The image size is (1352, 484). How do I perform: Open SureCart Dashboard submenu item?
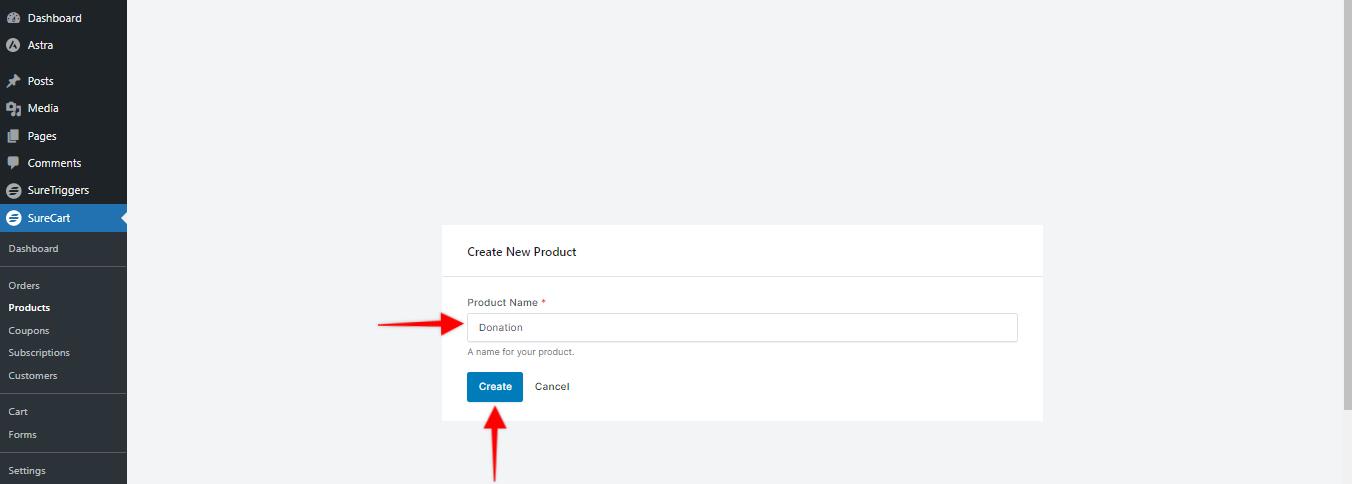(x=34, y=248)
